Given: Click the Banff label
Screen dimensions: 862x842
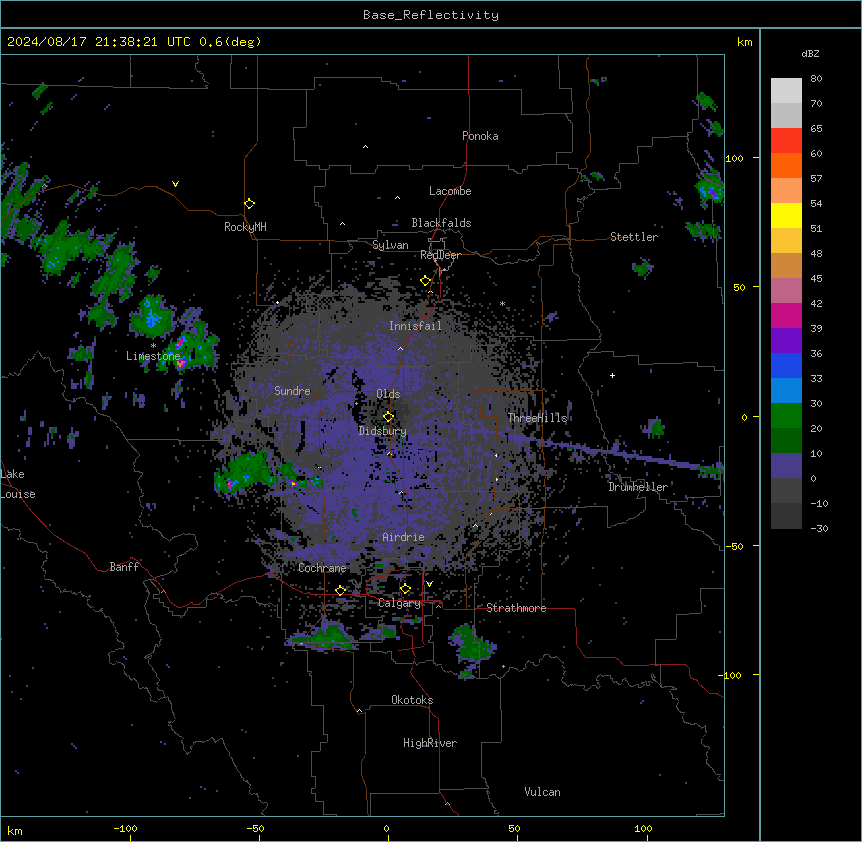Looking at the screenshot, I should click(x=124, y=567).
